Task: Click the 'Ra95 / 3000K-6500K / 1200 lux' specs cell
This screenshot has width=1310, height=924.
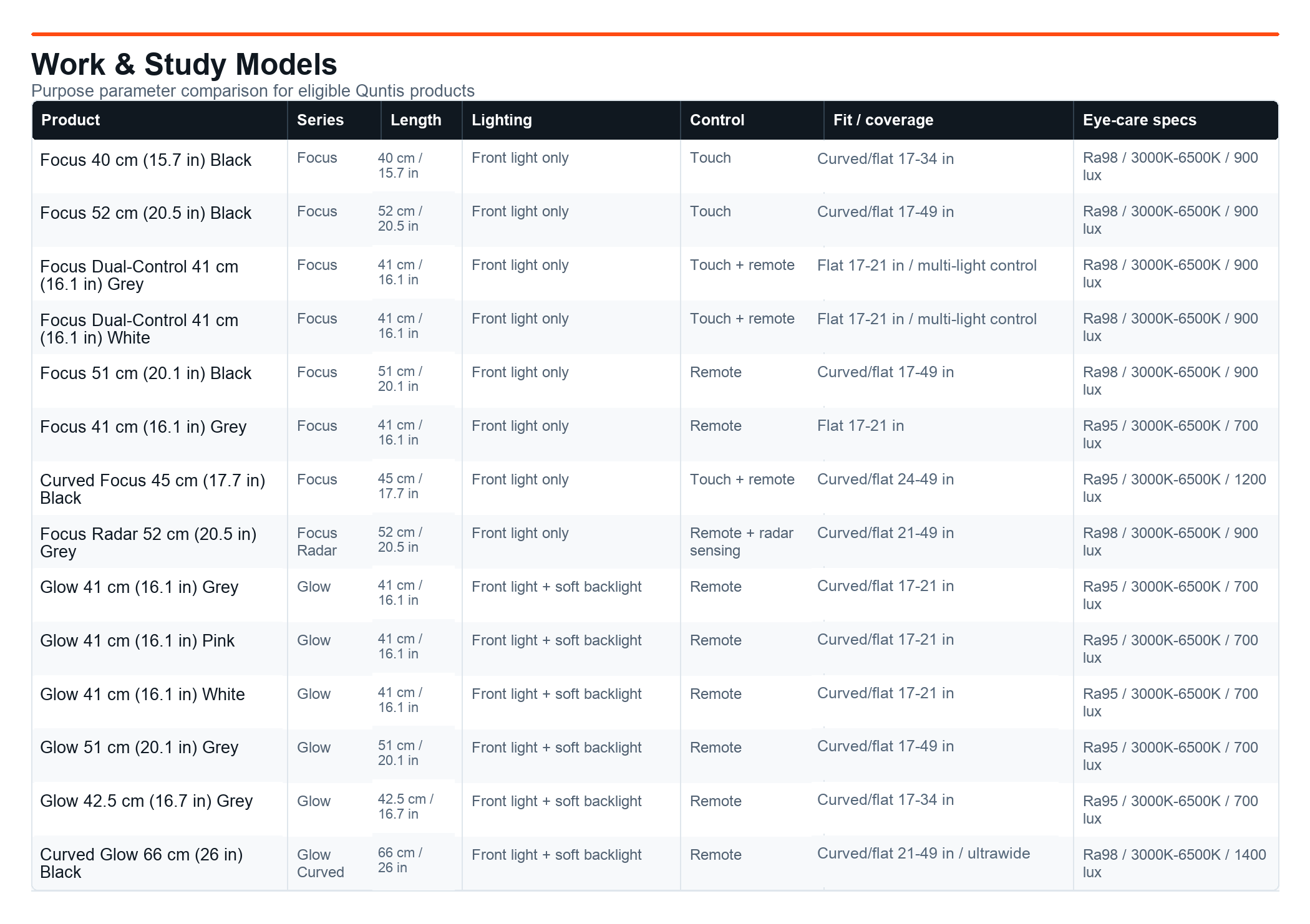Action: (x=1175, y=488)
